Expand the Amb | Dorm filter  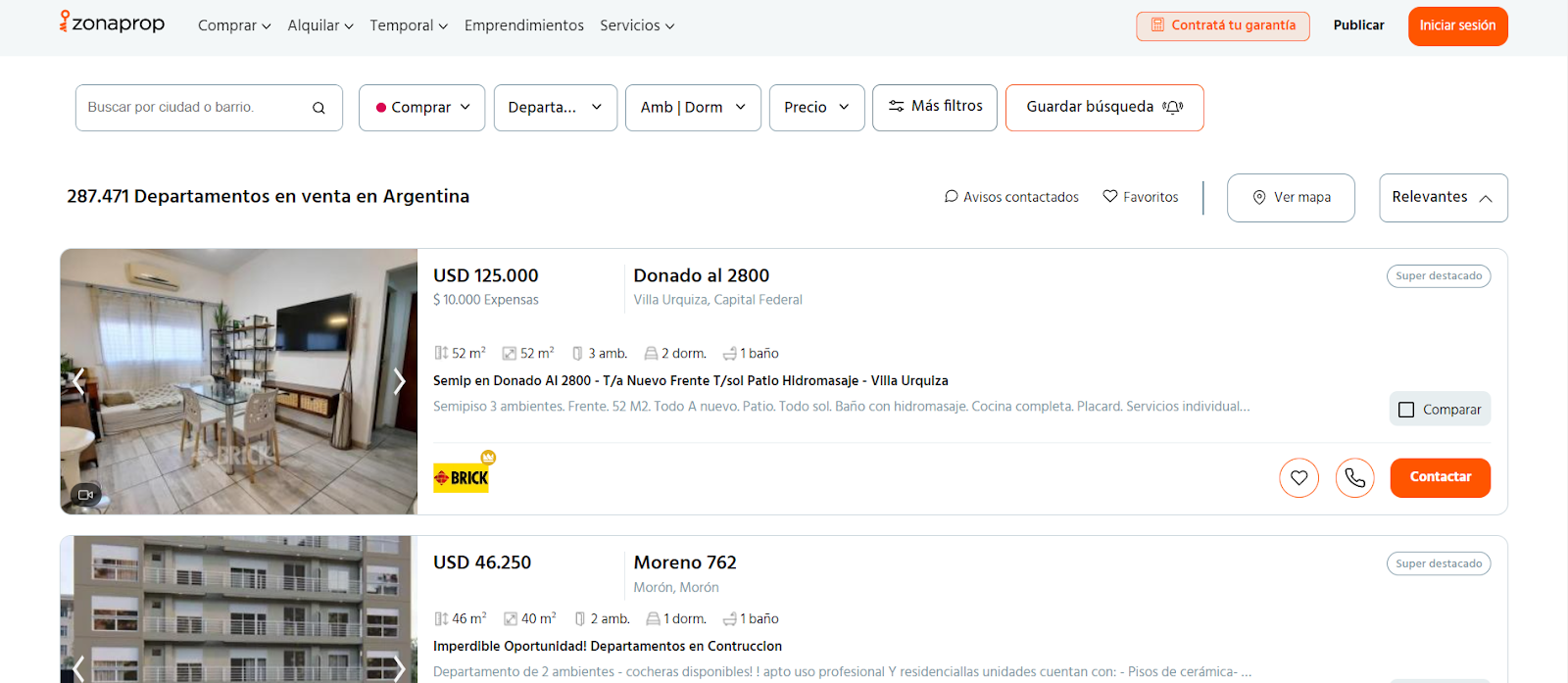coord(693,108)
